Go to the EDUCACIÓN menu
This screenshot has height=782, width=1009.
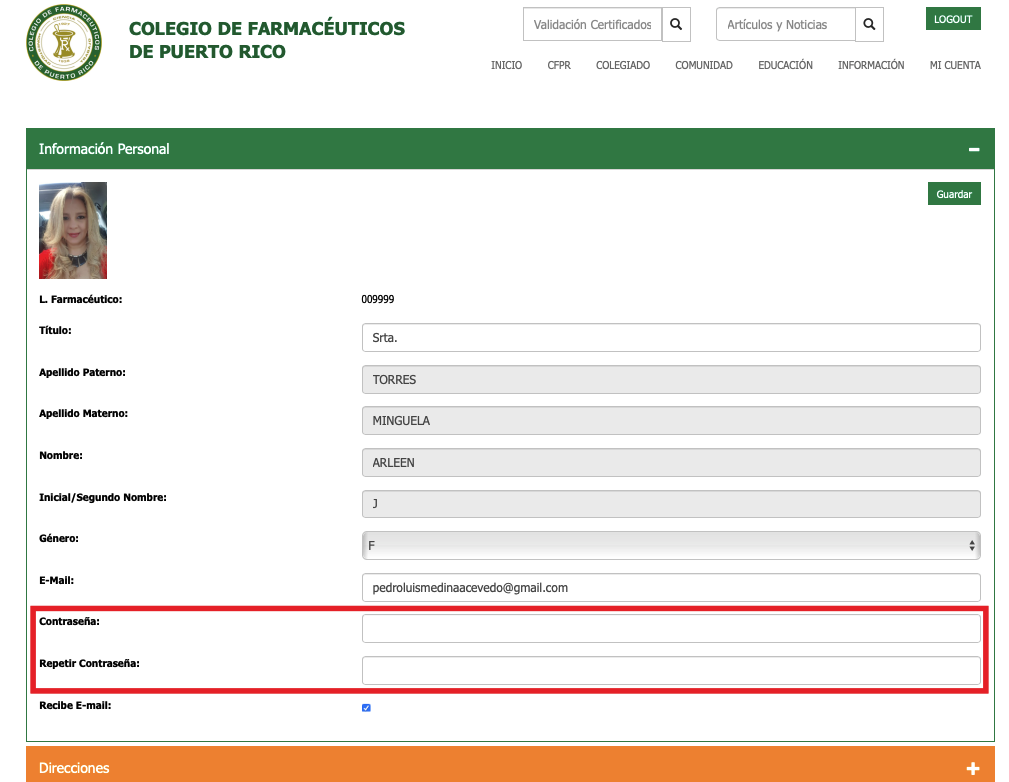[785, 65]
